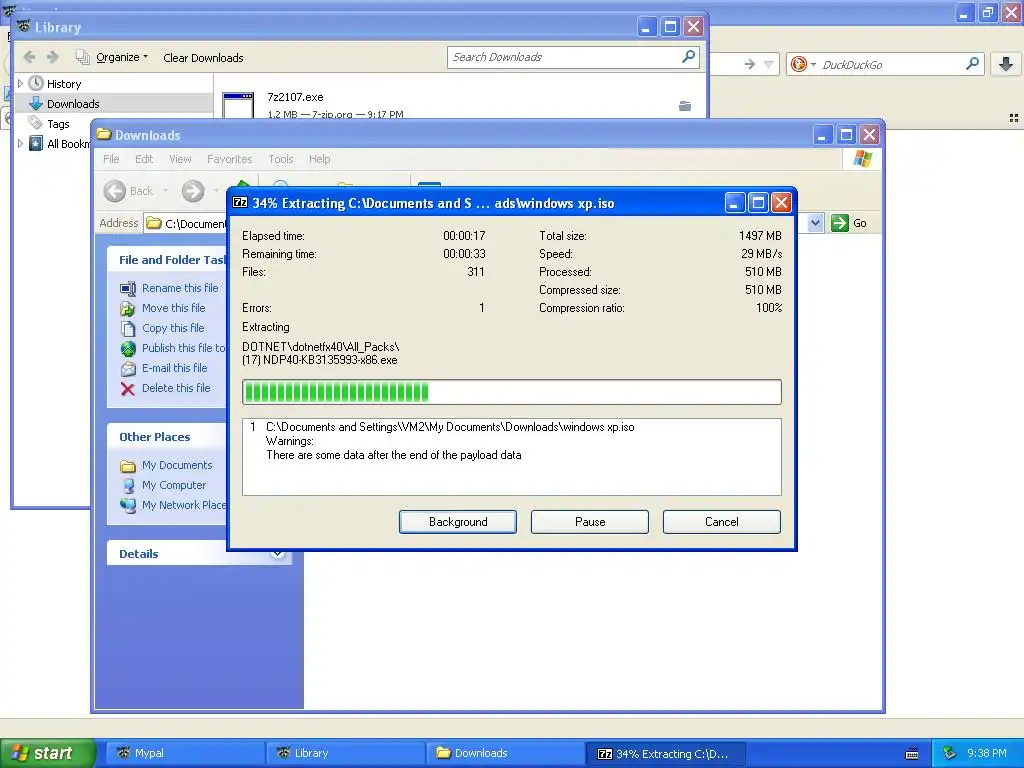Open My Computer under Other Places

click(174, 485)
